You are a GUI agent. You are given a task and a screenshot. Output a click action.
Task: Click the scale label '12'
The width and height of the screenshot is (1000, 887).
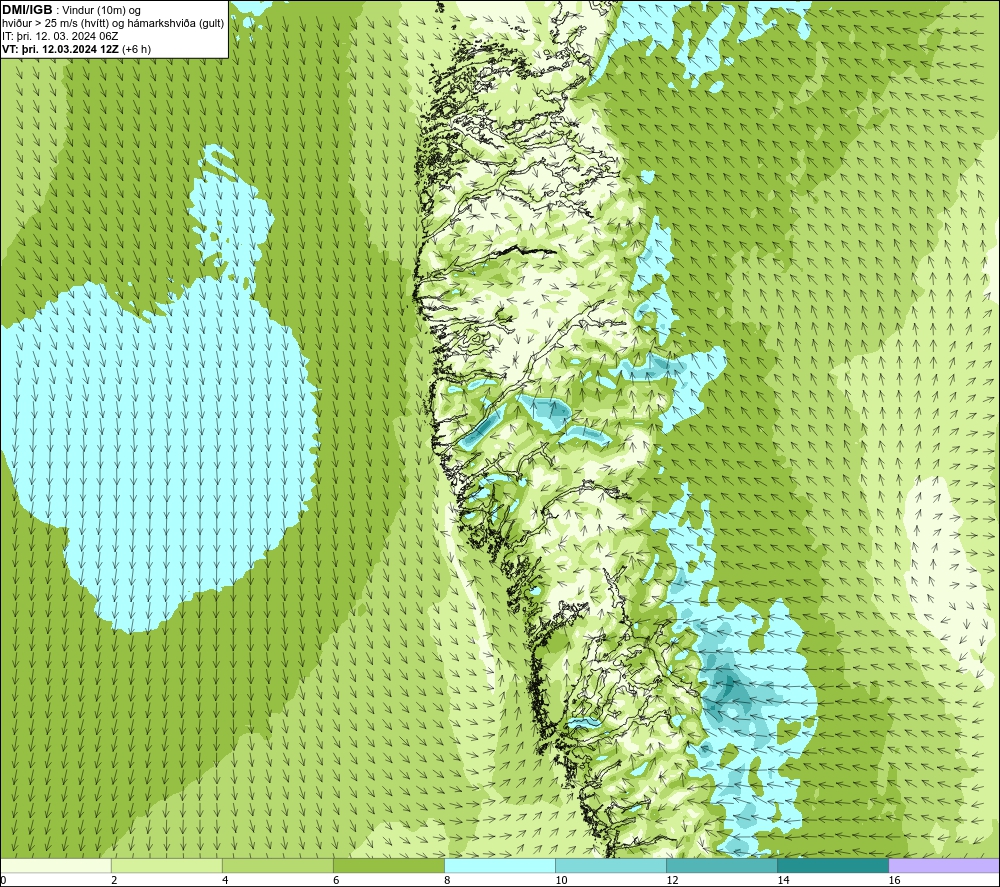(672, 880)
